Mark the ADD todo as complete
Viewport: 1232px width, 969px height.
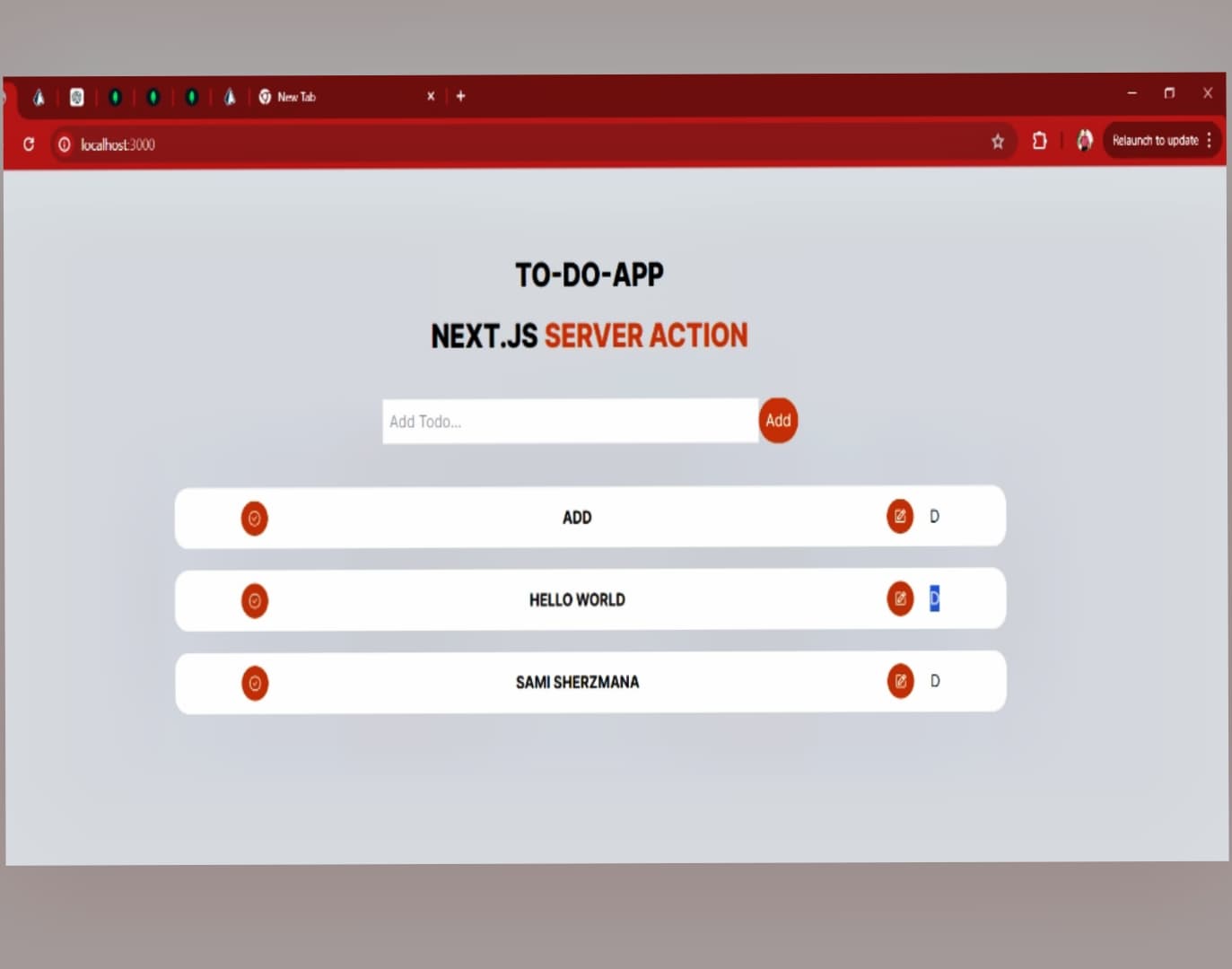pos(255,518)
